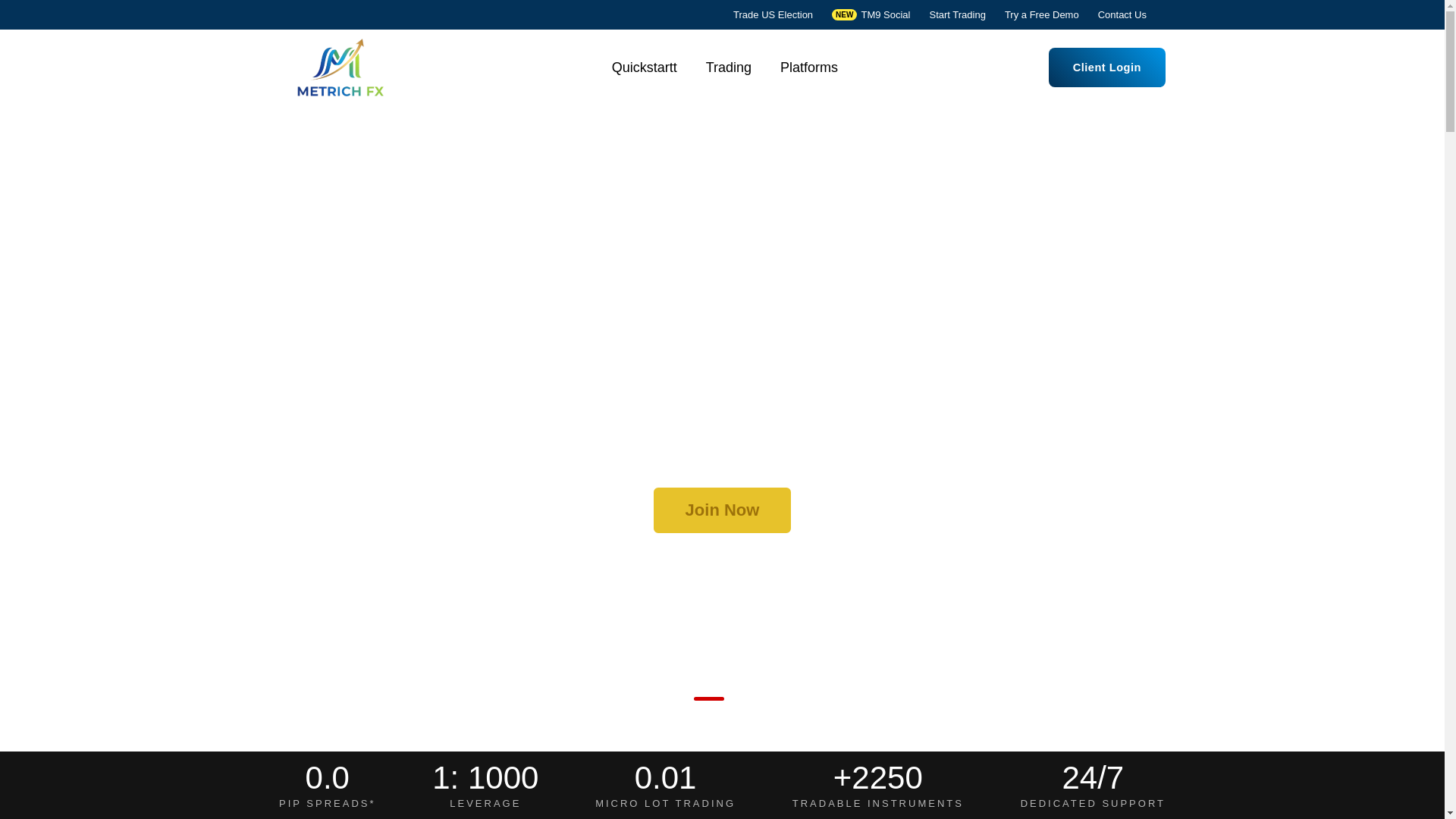Click the +2250 tradable instruments value
Image resolution: width=1456 pixels, height=819 pixels.
pyautogui.click(x=877, y=778)
